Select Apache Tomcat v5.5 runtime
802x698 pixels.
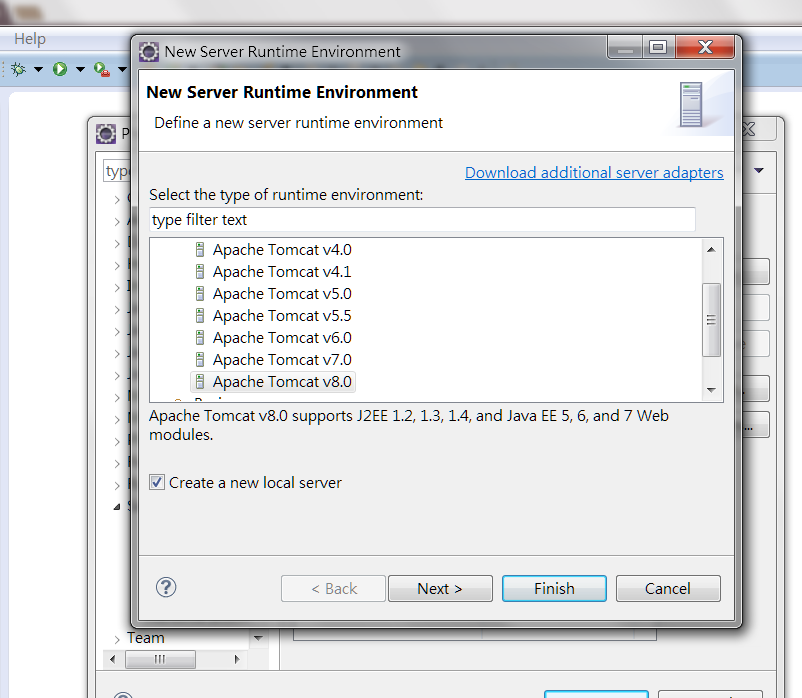pyautogui.click(x=282, y=316)
